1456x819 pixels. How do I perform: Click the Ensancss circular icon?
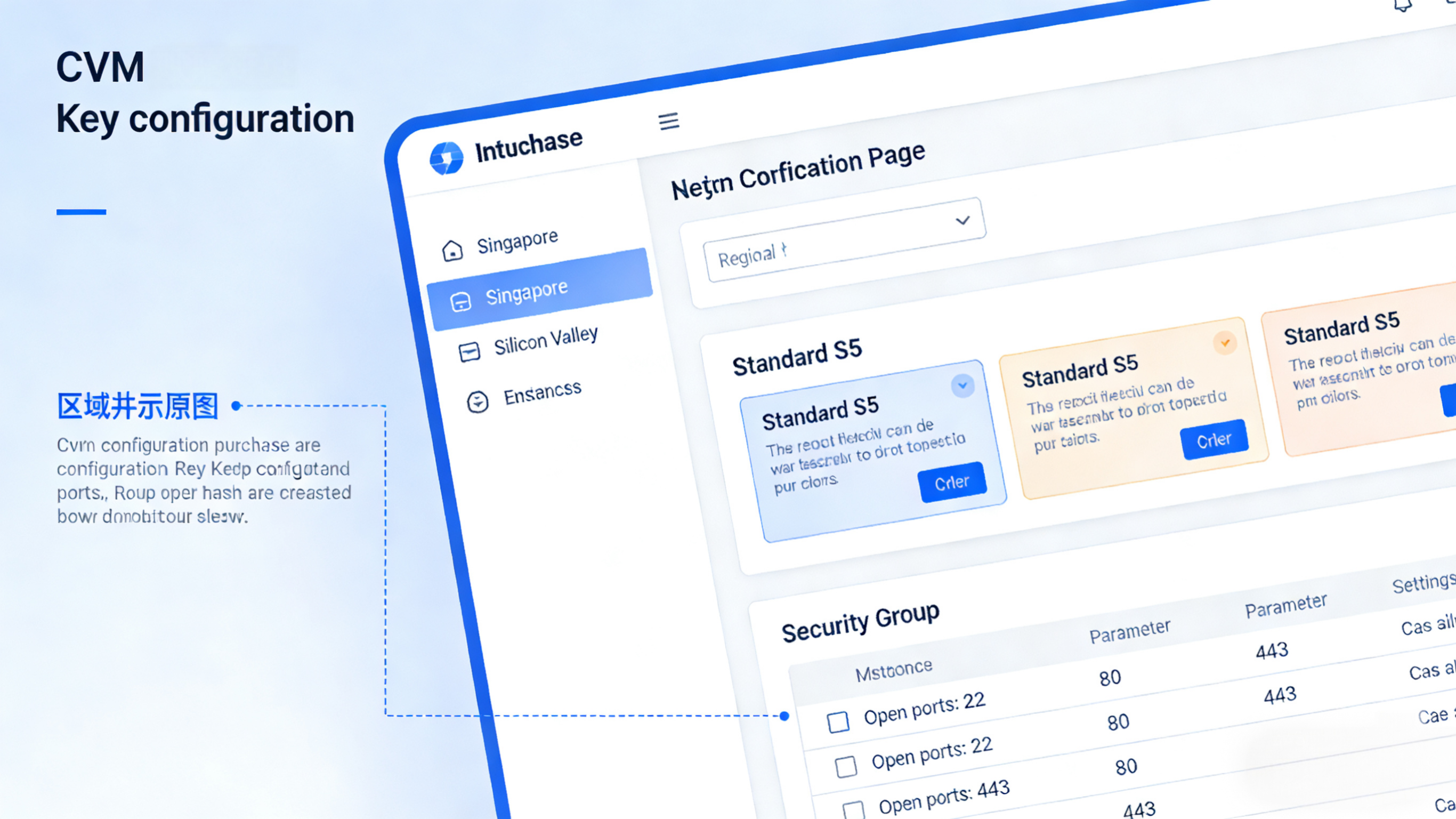coord(478,402)
